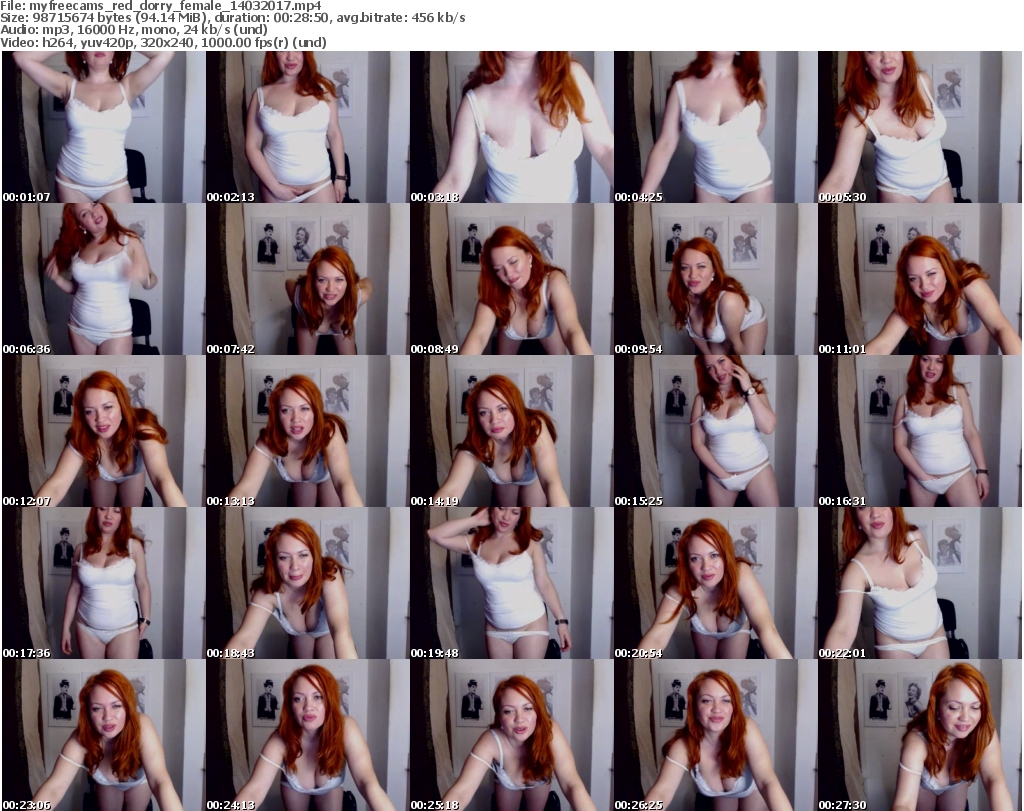
Task: Click the 00:18:43 thumbnail
Action: coord(308,583)
